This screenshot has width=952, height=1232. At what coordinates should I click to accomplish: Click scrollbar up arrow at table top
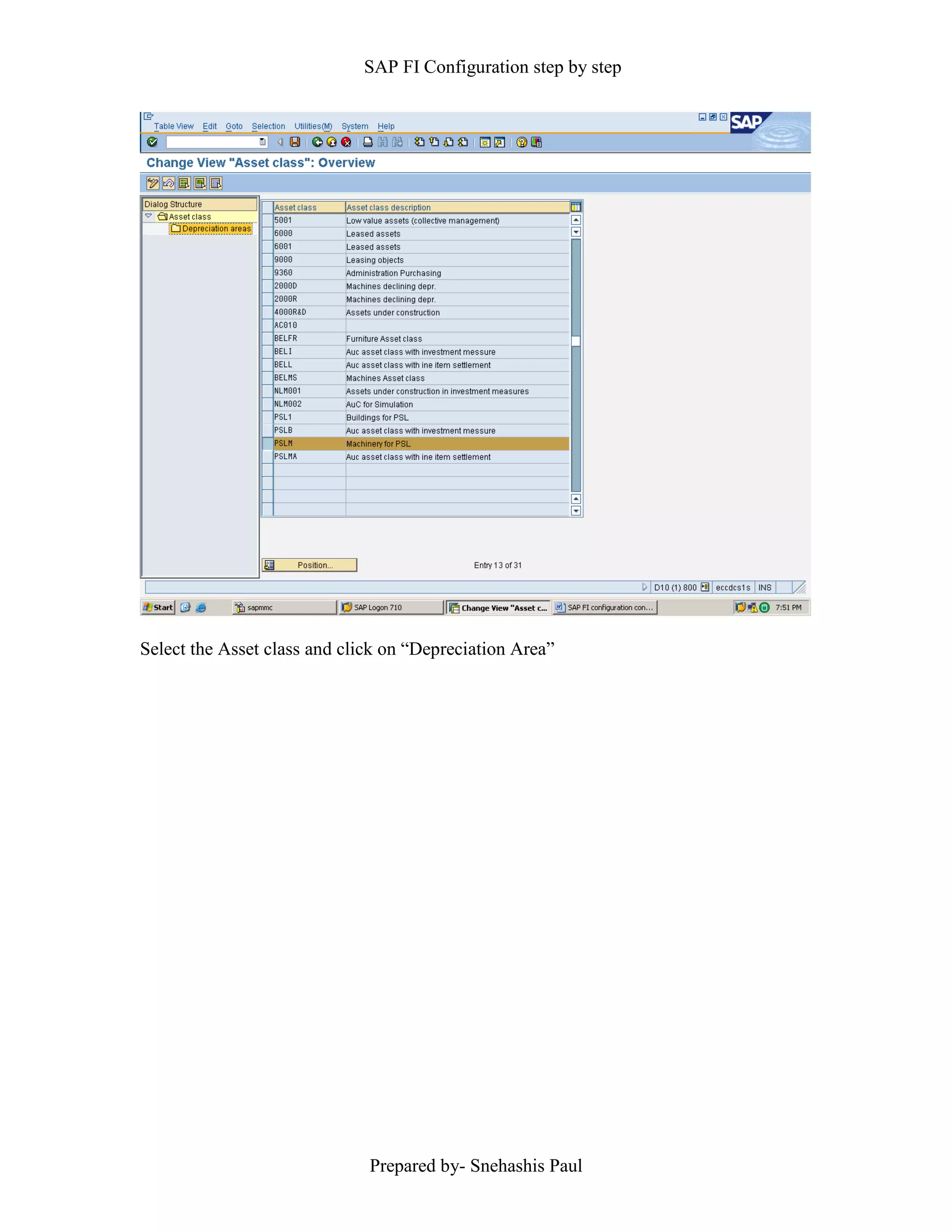pos(576,220)
